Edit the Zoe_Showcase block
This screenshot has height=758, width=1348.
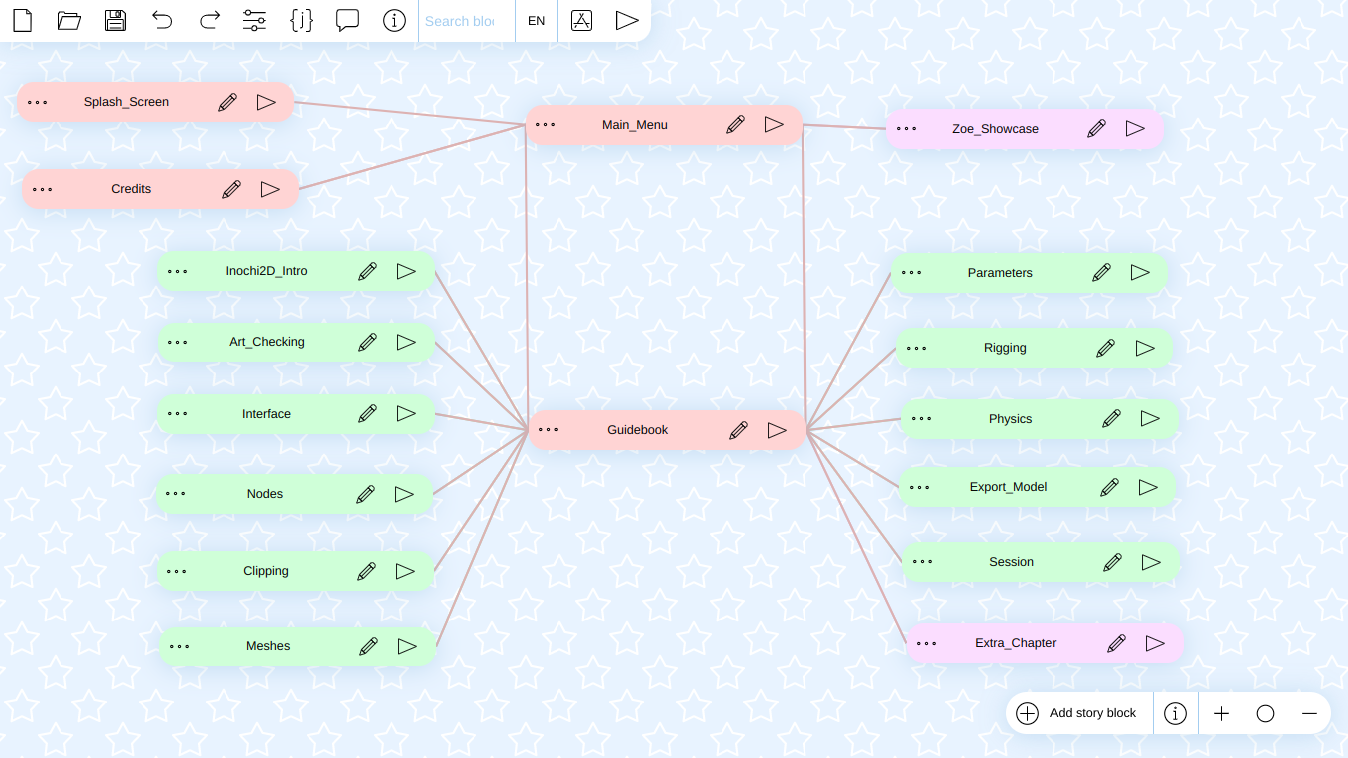tap(1097, 129)
